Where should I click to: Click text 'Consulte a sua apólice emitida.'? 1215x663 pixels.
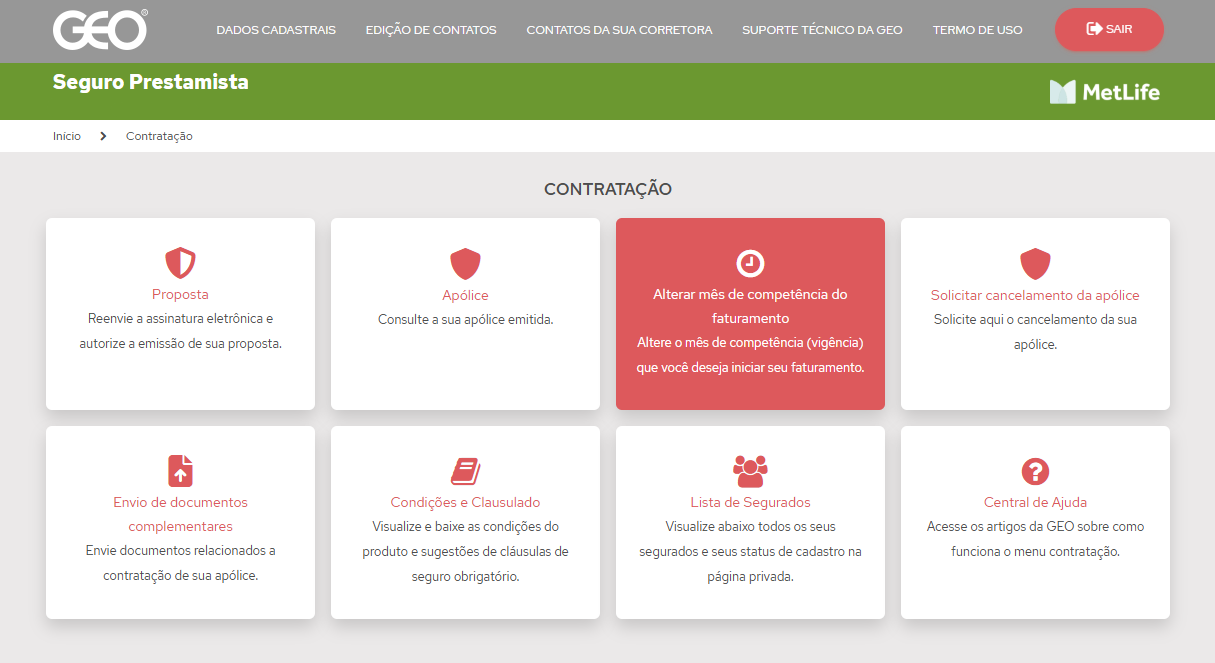coord(465,320)
